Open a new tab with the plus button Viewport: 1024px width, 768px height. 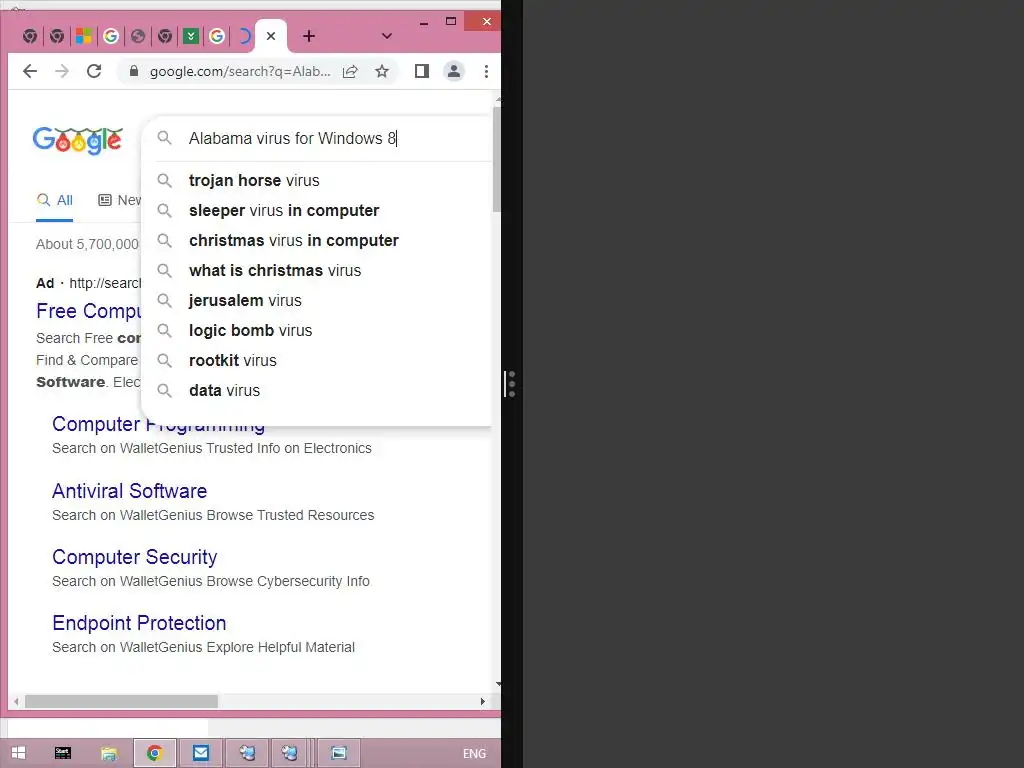point(309,36)
